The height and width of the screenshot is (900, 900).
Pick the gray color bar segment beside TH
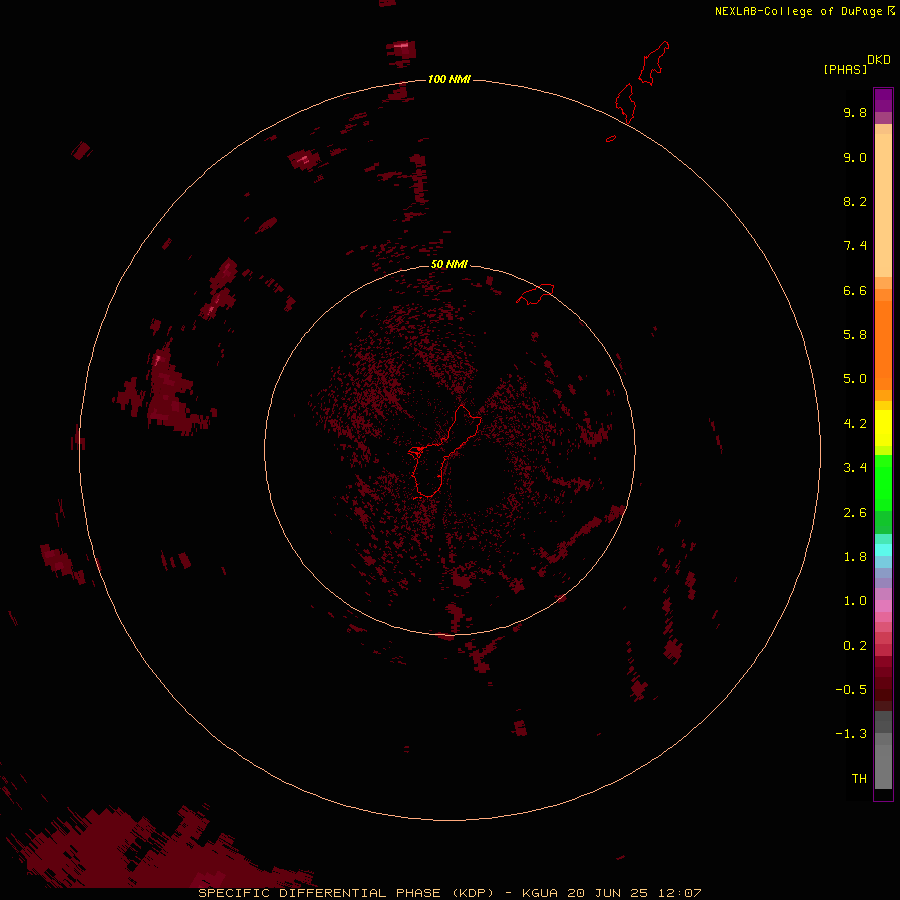pos(883,766)
